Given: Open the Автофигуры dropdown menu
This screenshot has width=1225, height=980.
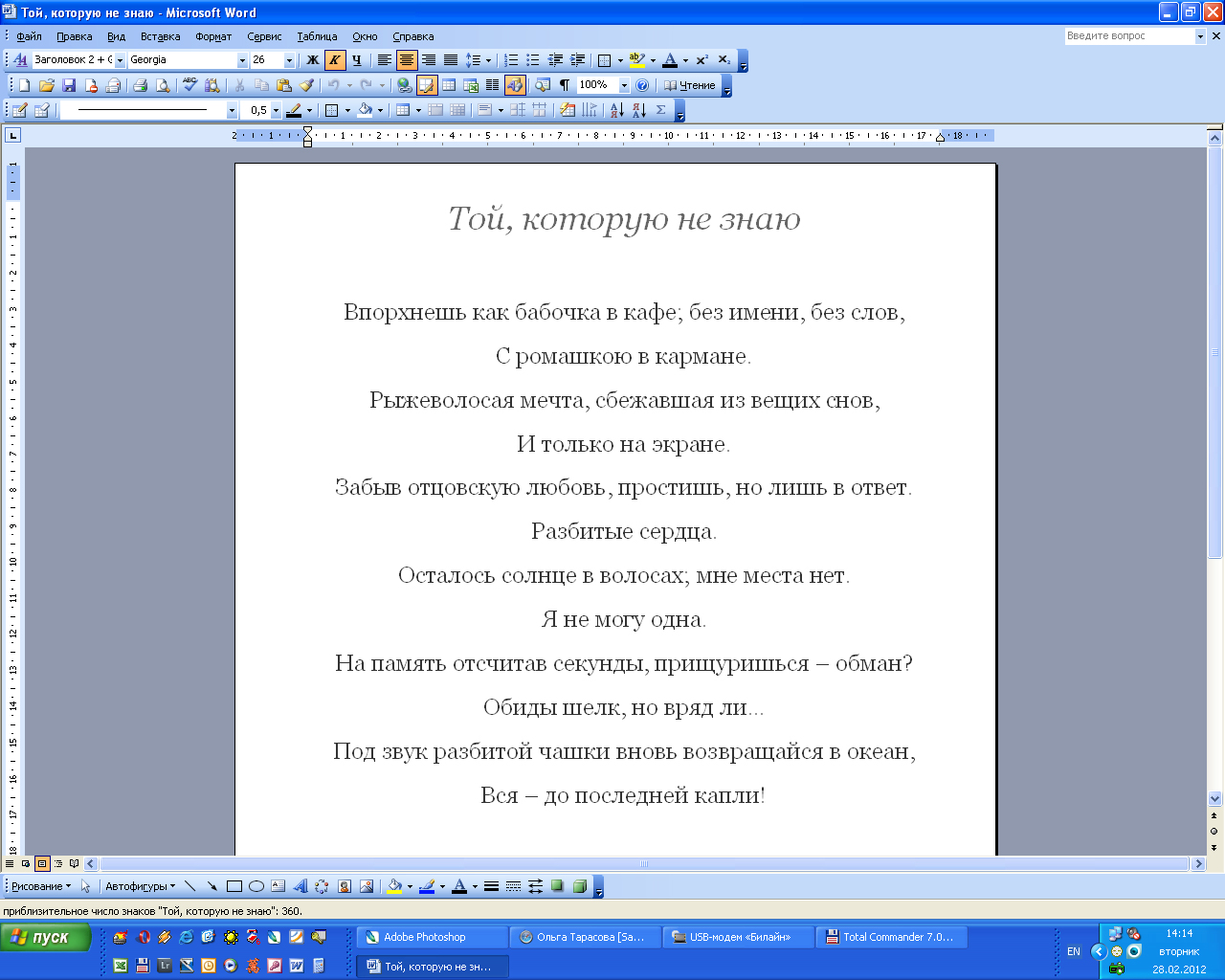Looking at the screenshot, I should (x=140, y=886).
